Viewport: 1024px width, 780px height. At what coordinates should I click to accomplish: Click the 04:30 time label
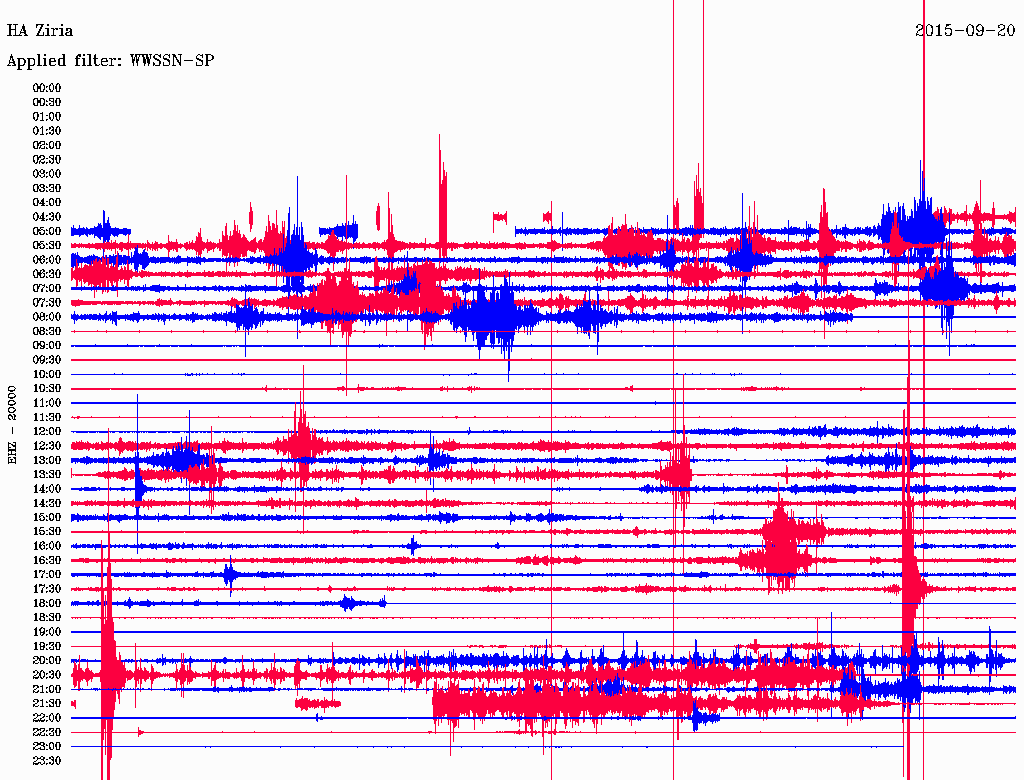(47, 217)
